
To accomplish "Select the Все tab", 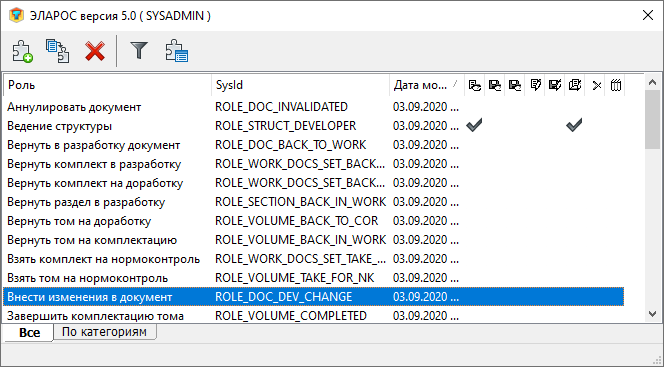I will pos(29,333).
